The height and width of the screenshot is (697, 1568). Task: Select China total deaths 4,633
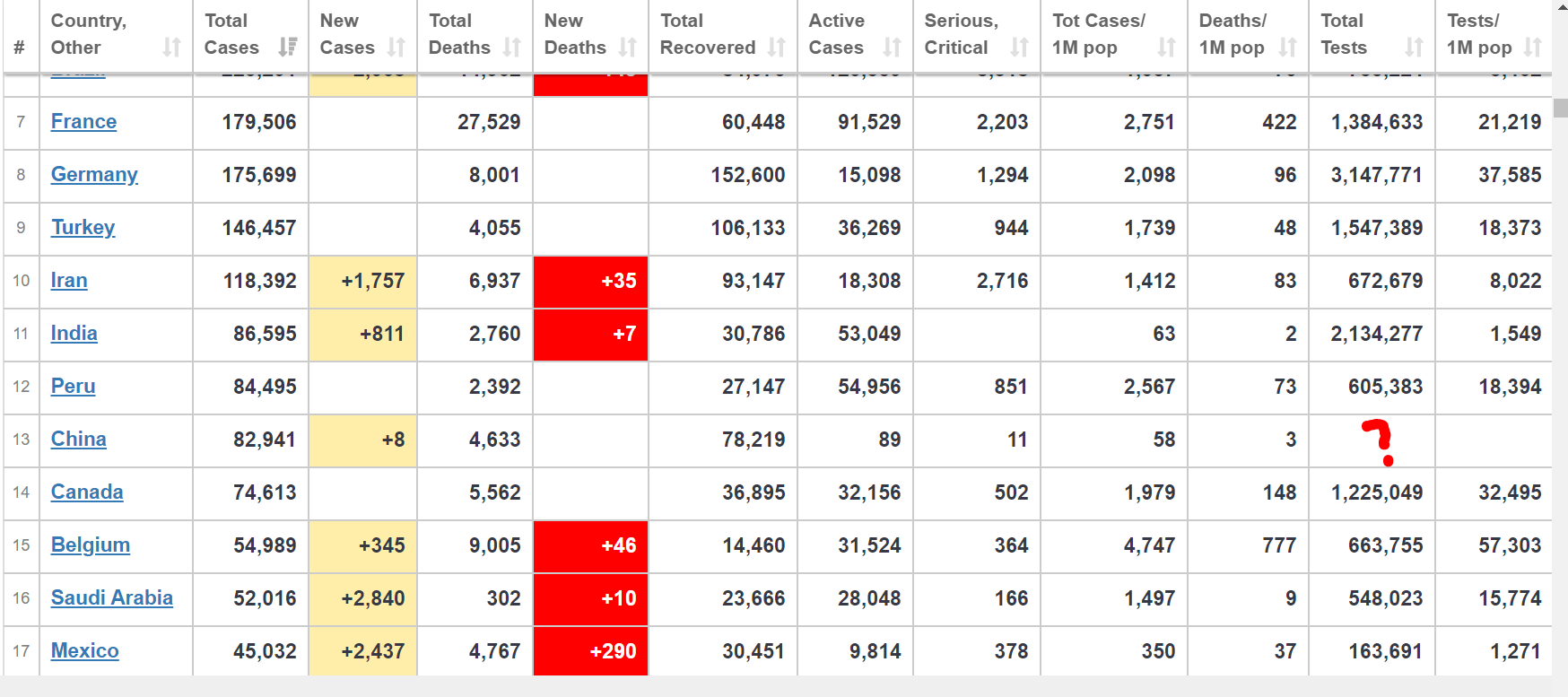495,440
